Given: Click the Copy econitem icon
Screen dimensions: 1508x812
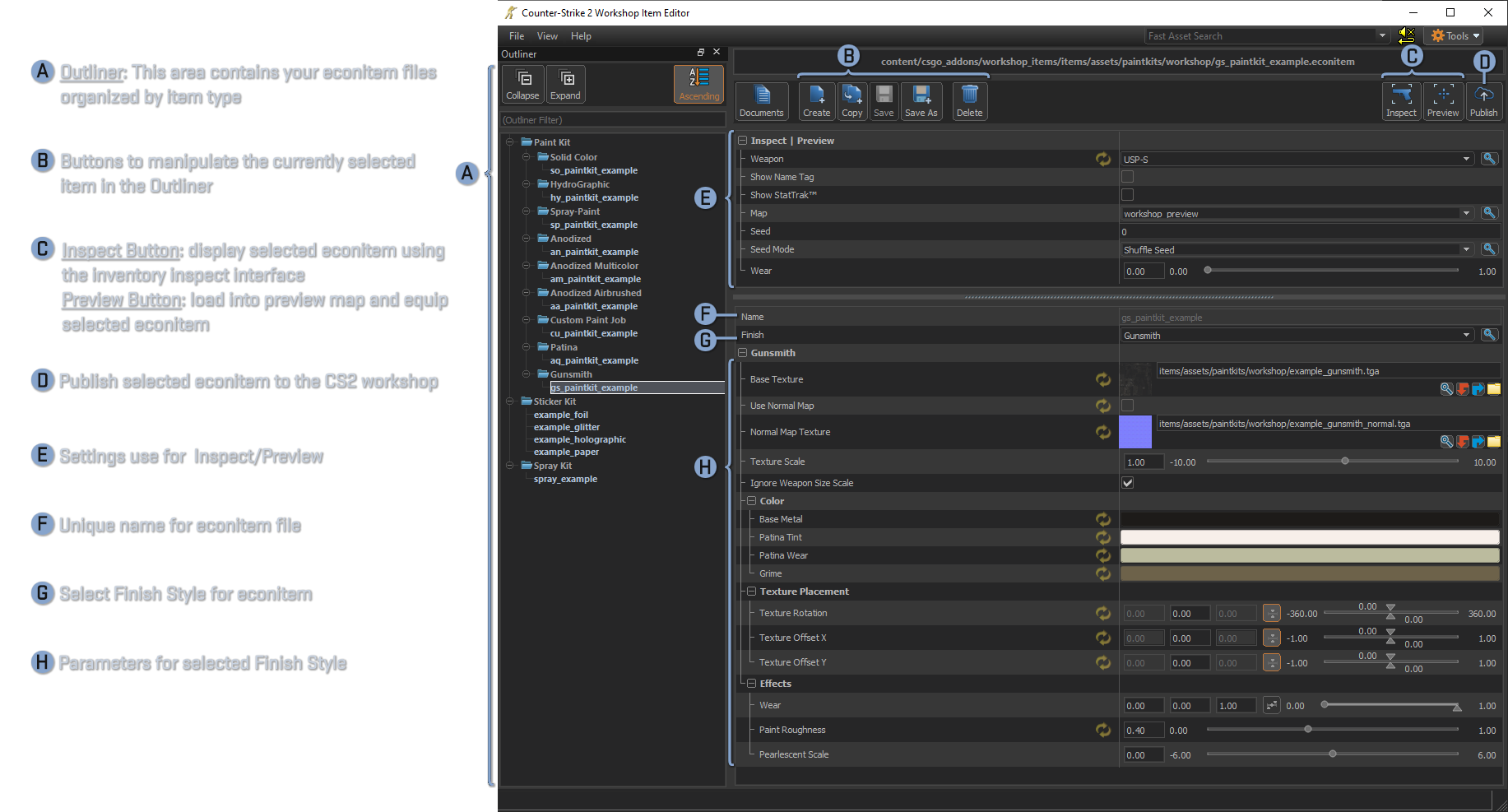Looking at the screenshot, I should click(x=851, y=101).
